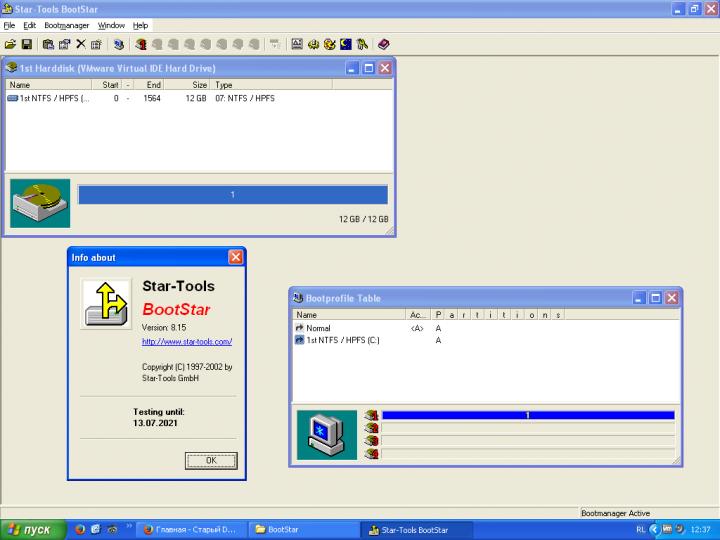Viewport: 720px width, 540px height.
Task: Open the Bootmanager menu
Action: (66, 24)
